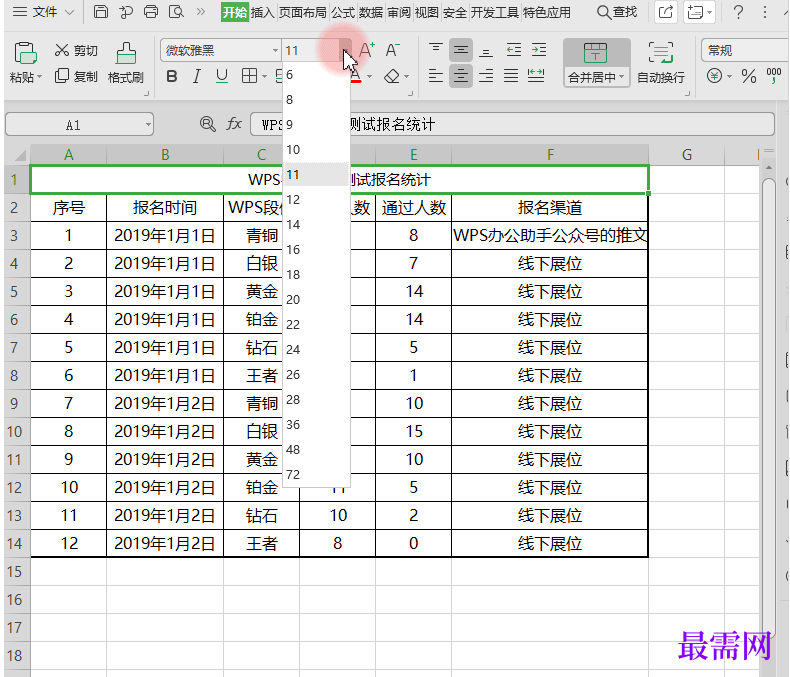Open the font name dropdown (微软雅黑)
Screen dimensions: 790x677
click(x=275, y=50)
